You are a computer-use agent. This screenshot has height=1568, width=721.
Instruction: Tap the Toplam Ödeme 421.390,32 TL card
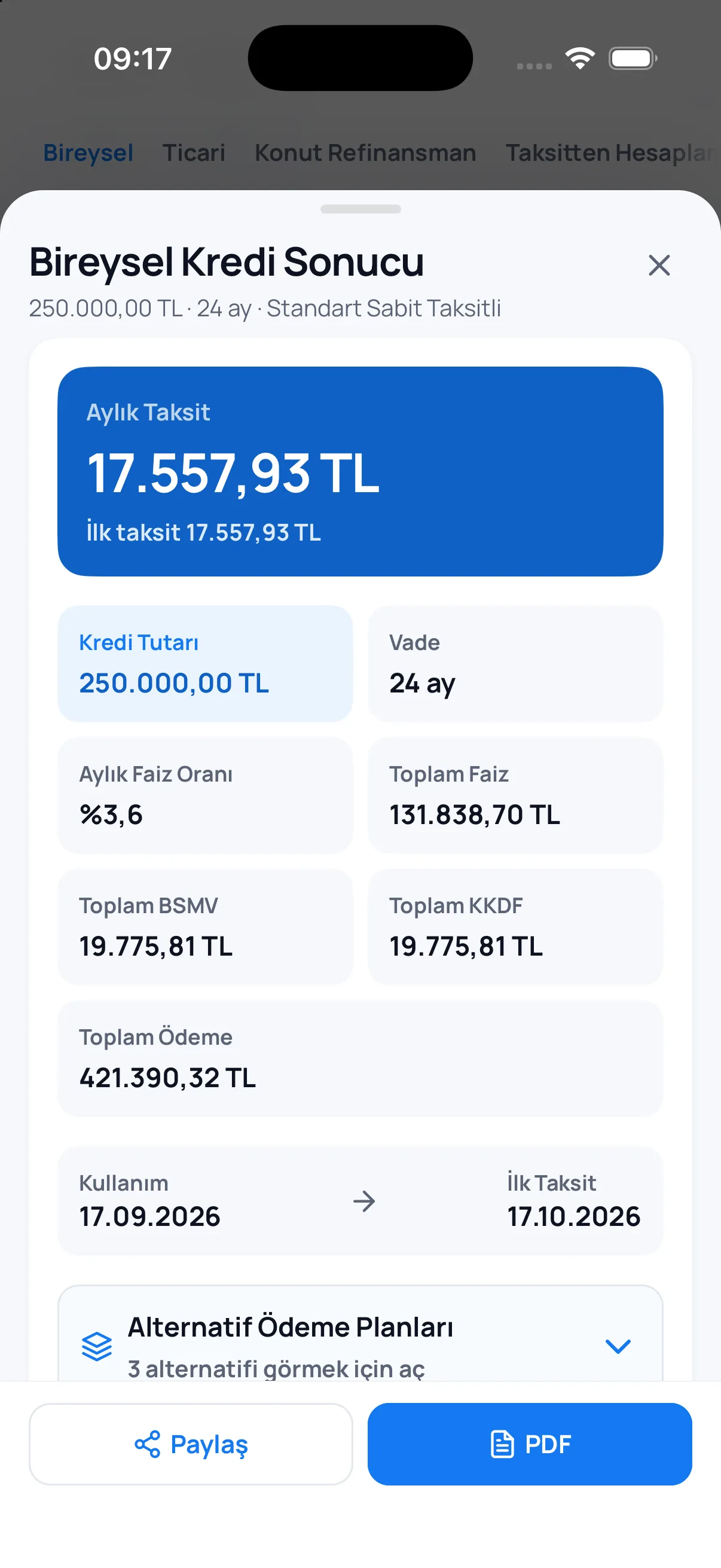point(360,1058)
